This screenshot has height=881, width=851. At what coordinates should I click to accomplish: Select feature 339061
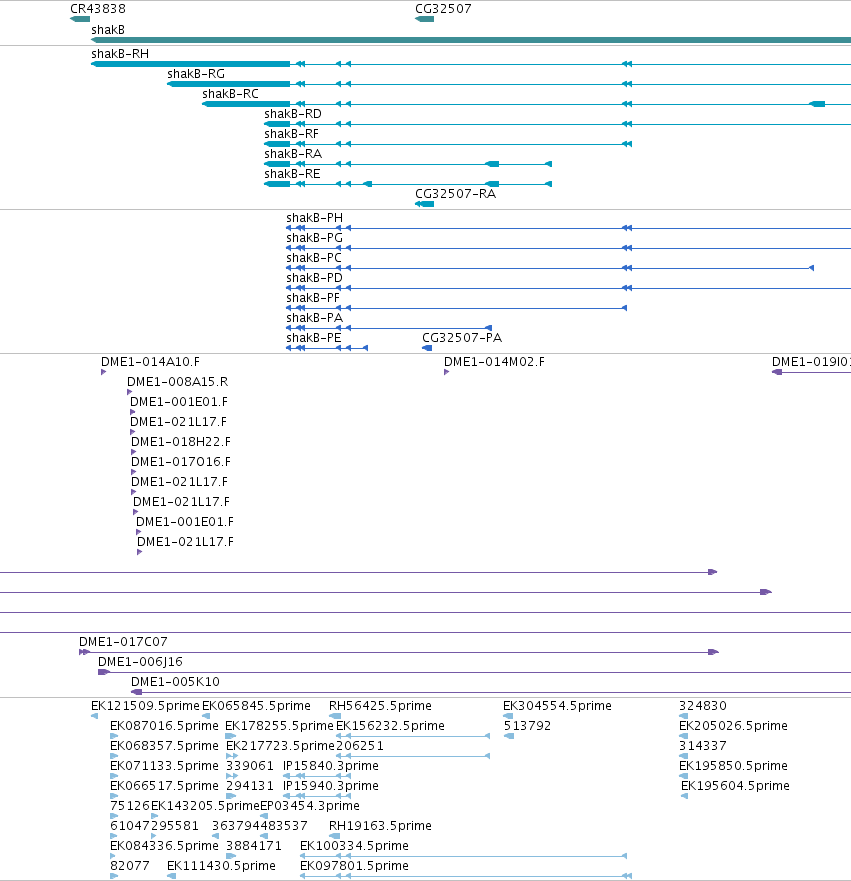(232, 776)
